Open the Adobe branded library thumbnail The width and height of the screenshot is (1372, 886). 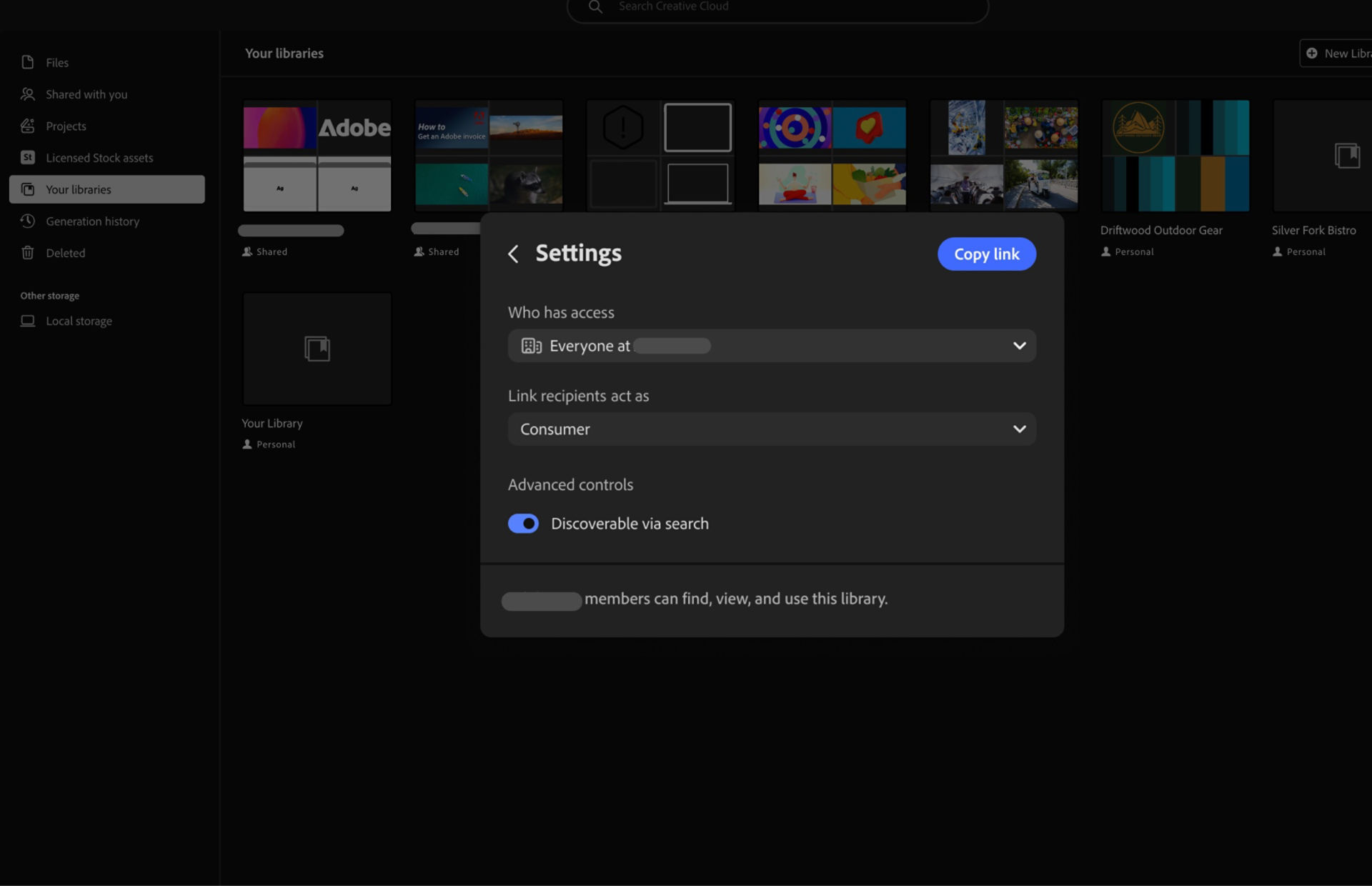317,156
